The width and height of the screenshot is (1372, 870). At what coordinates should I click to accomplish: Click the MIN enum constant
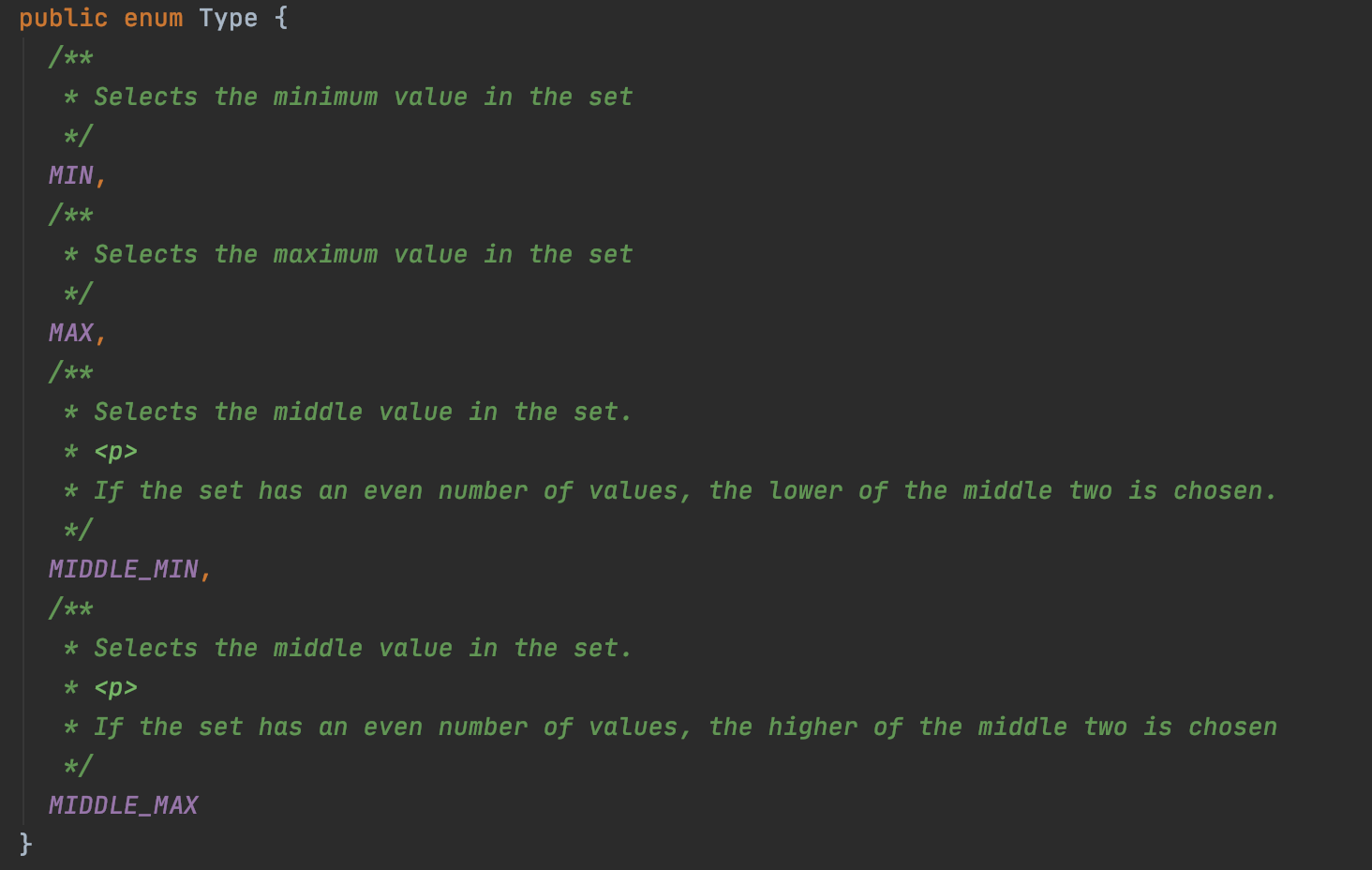(71, 175)
